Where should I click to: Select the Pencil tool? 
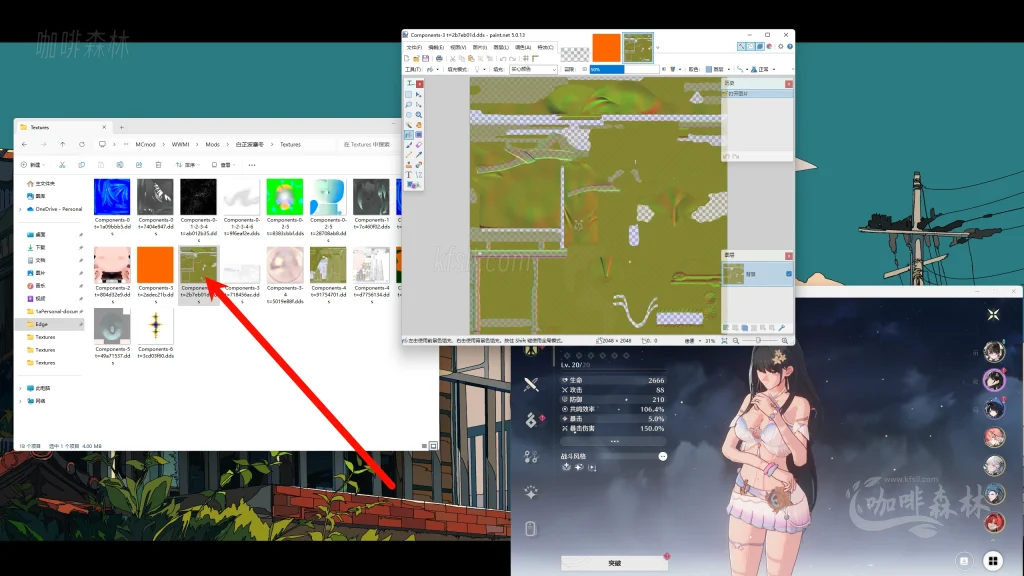point(409,155)
